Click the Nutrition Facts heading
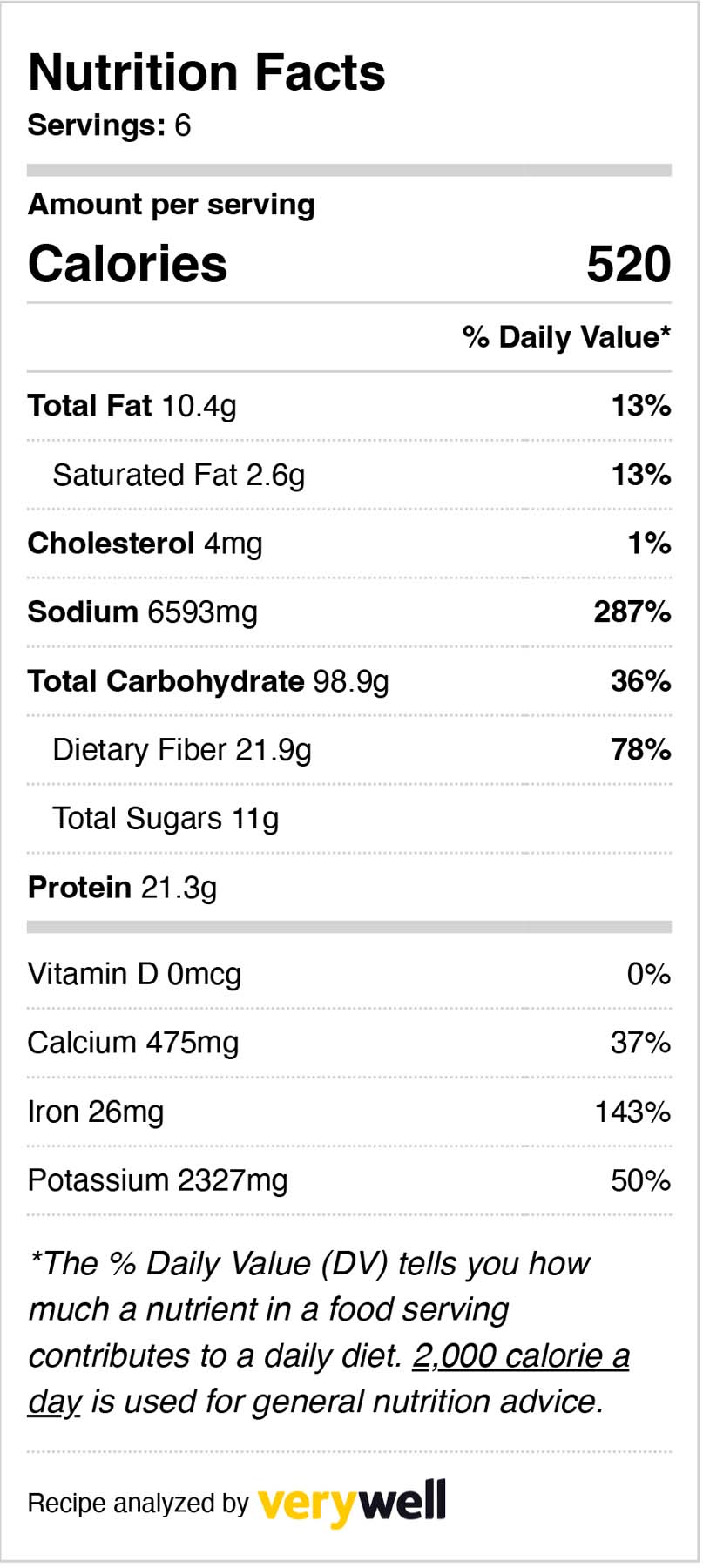Image resolution: width=703 pixels, height=1568 pixels. (x=206, y=72)
